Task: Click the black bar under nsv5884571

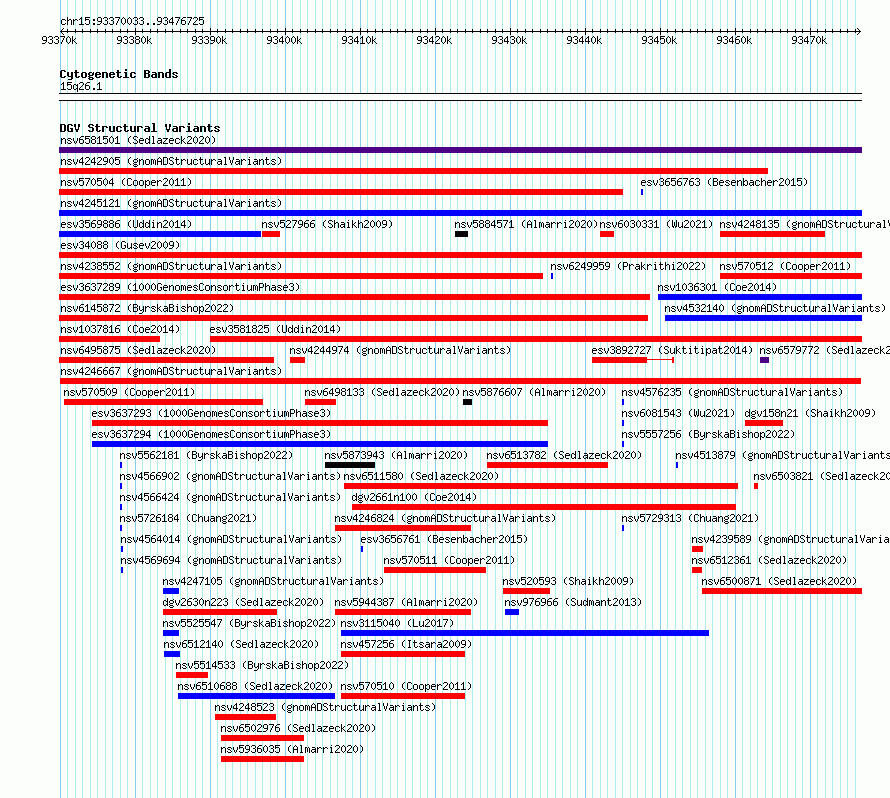Action: (461, 234)
